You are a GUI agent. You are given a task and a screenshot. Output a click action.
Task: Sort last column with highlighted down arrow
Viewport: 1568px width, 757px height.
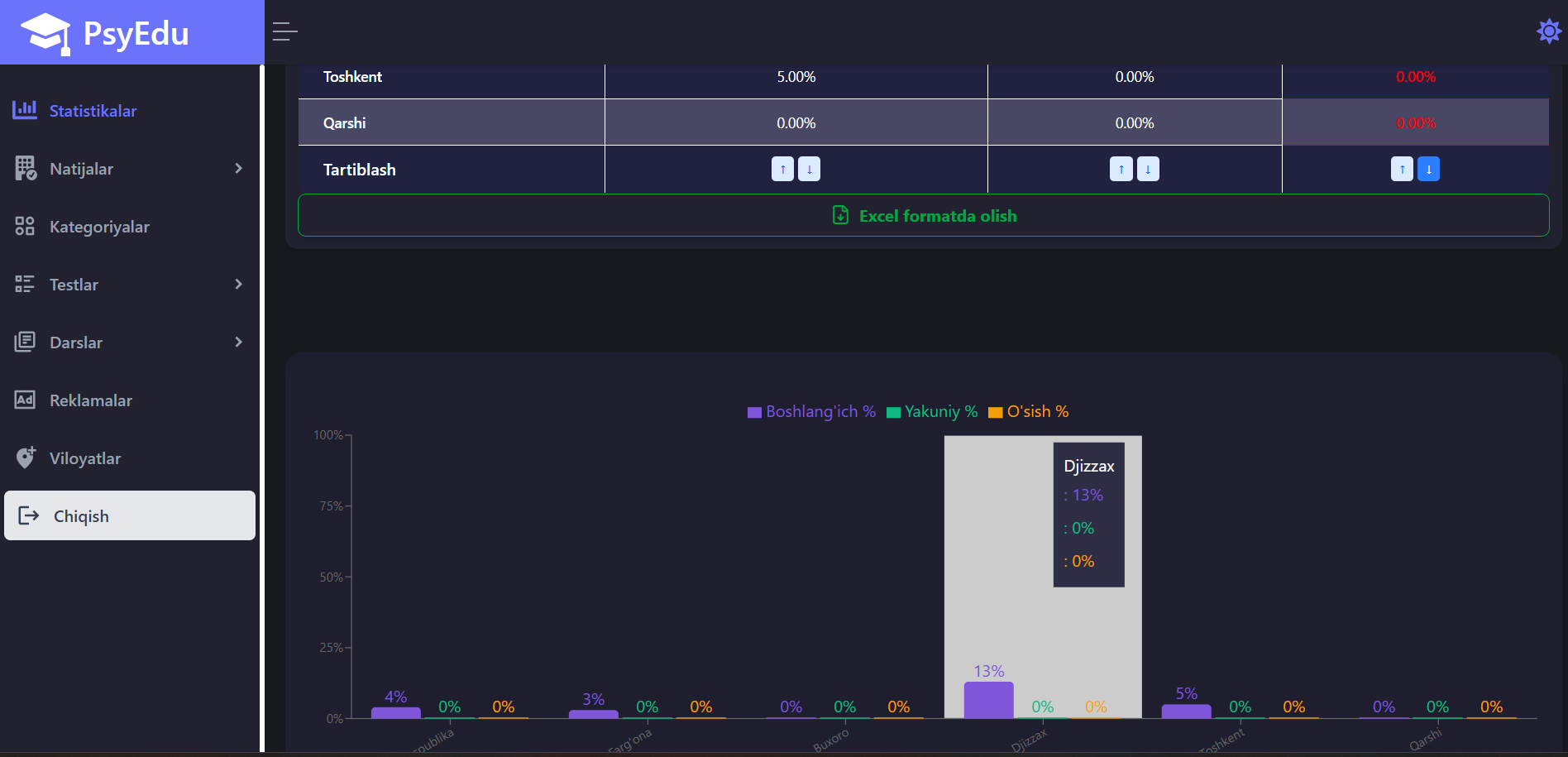point(1428,169)
